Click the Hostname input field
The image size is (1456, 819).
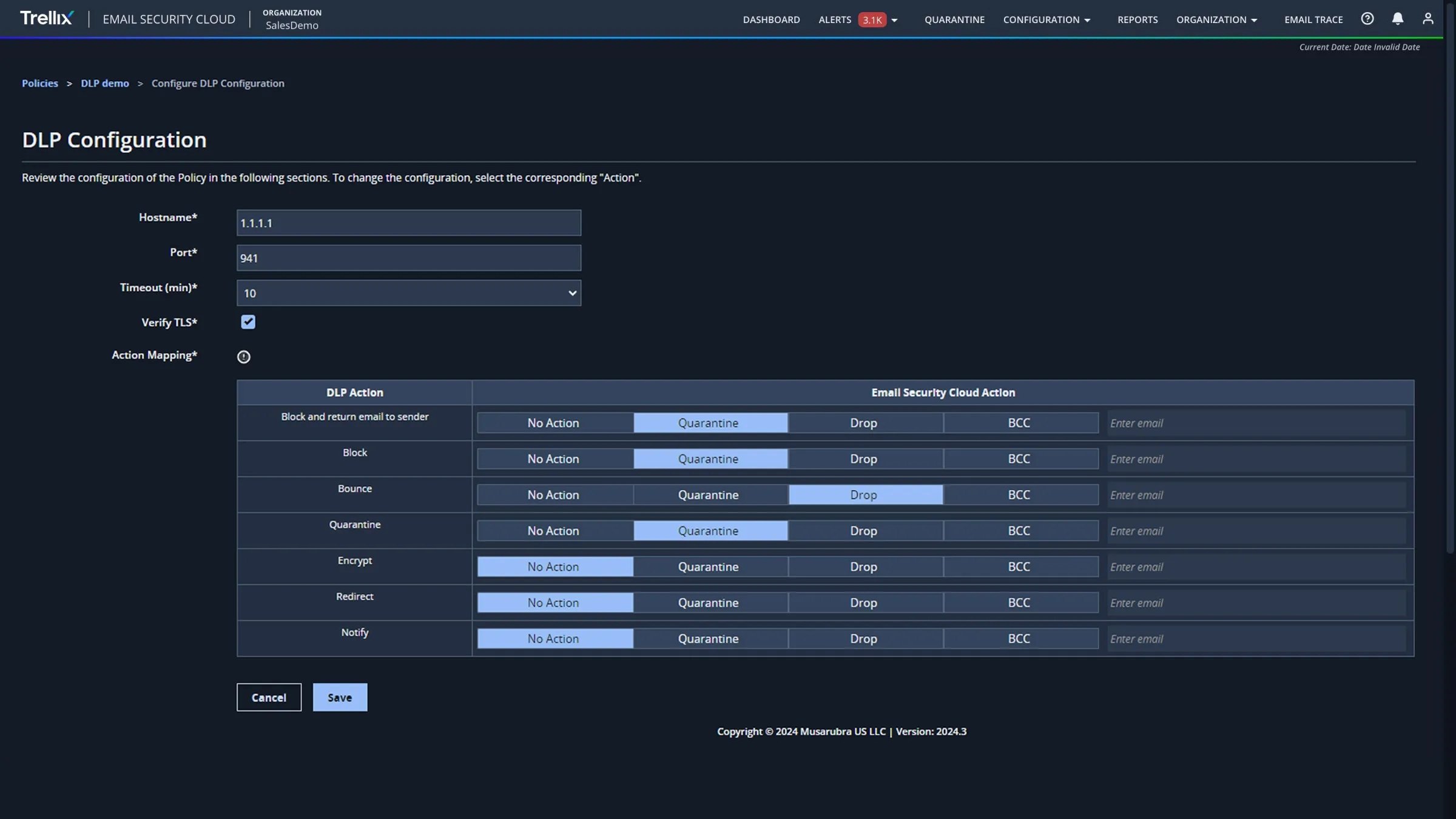click(409, 223)
